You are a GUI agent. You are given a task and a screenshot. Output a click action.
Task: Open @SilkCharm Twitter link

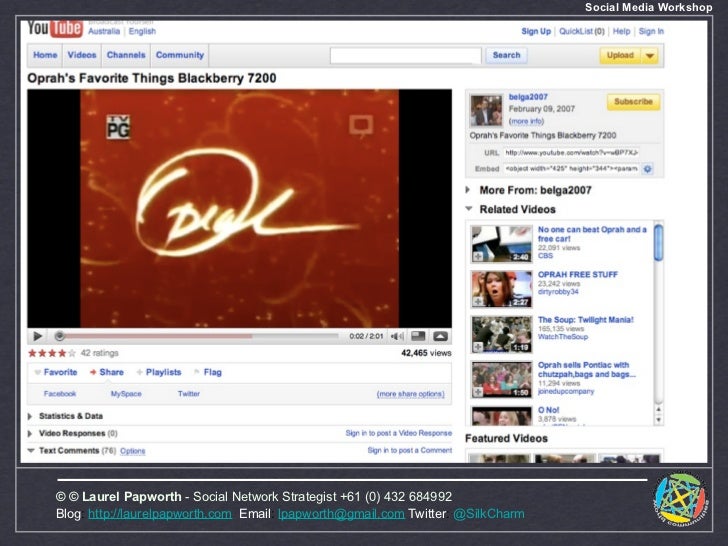488,514
